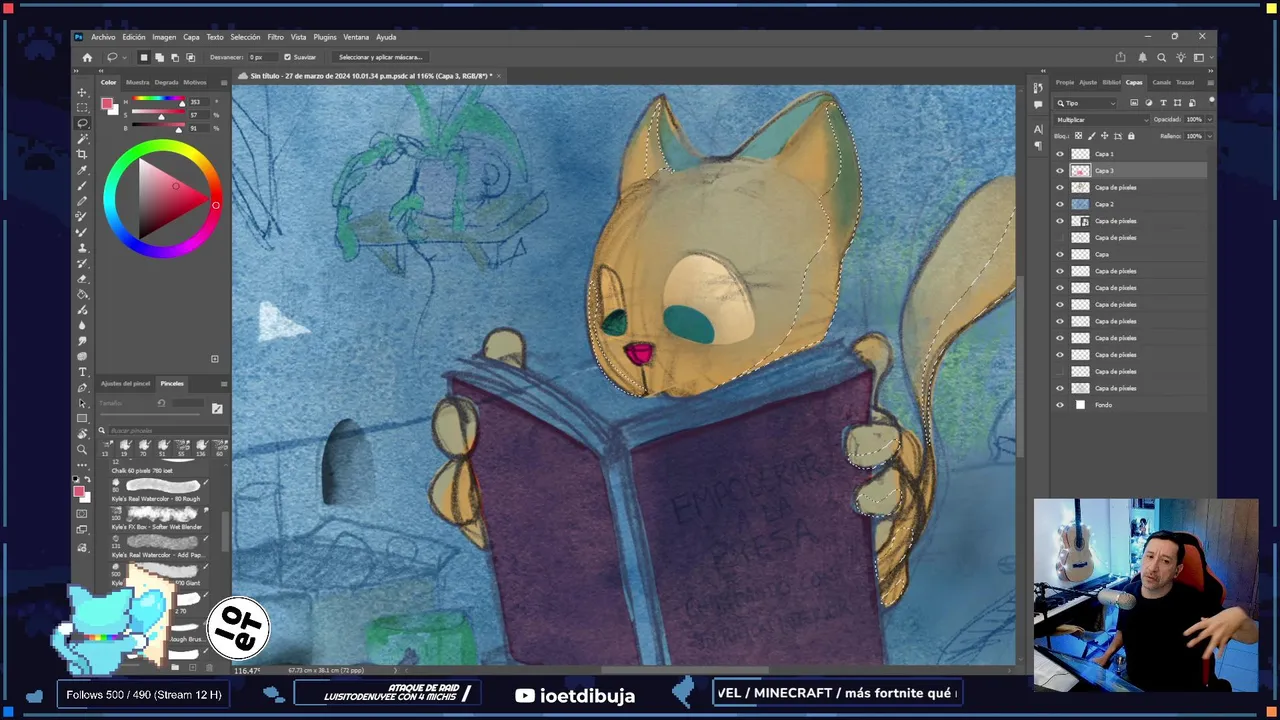This screenshot has height=720, width=1280.
Task: Select 'Add to selection' mode
Action: (159, 57)
